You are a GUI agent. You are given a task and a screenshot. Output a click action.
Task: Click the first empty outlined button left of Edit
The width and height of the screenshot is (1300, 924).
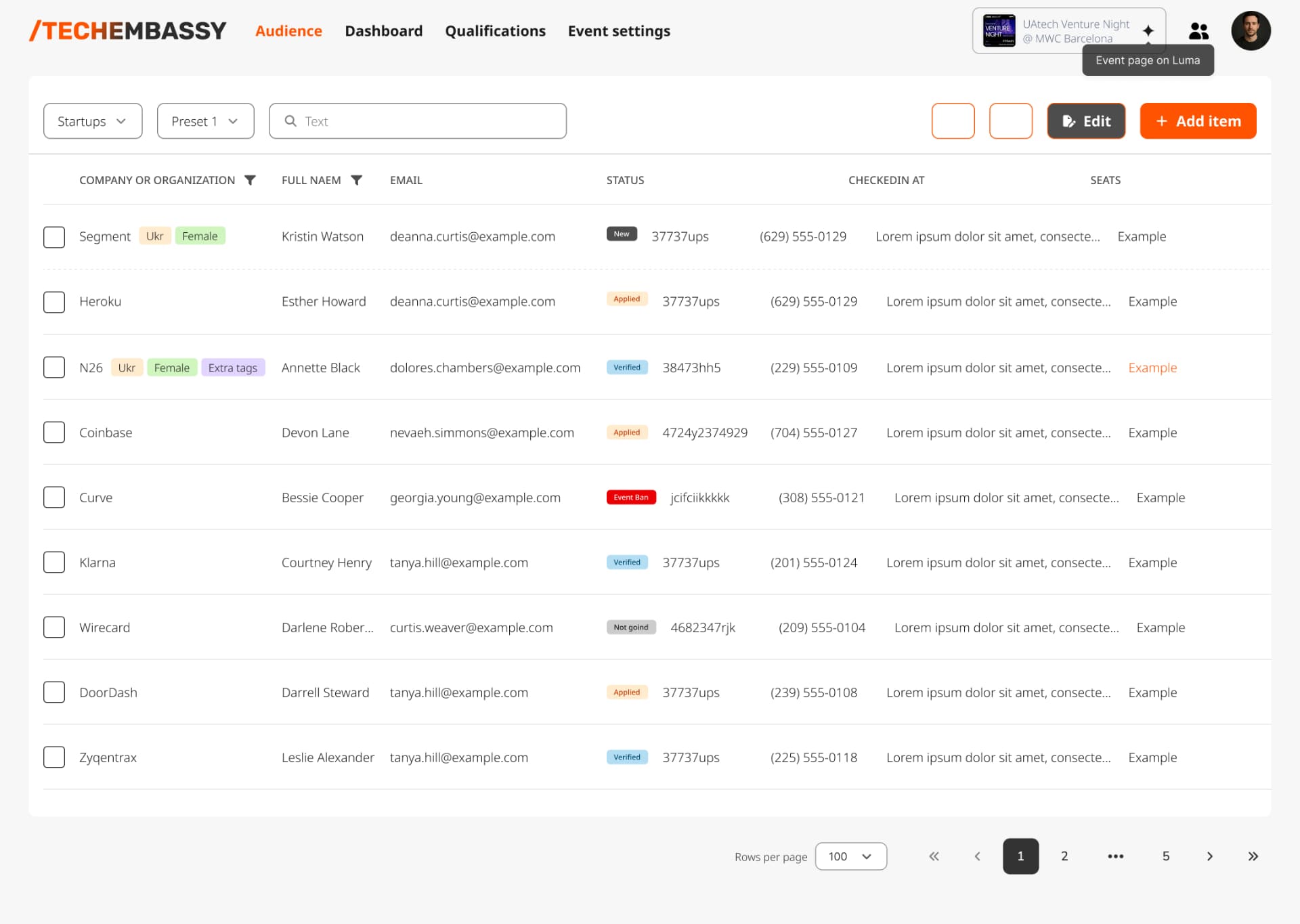point(953,121)
